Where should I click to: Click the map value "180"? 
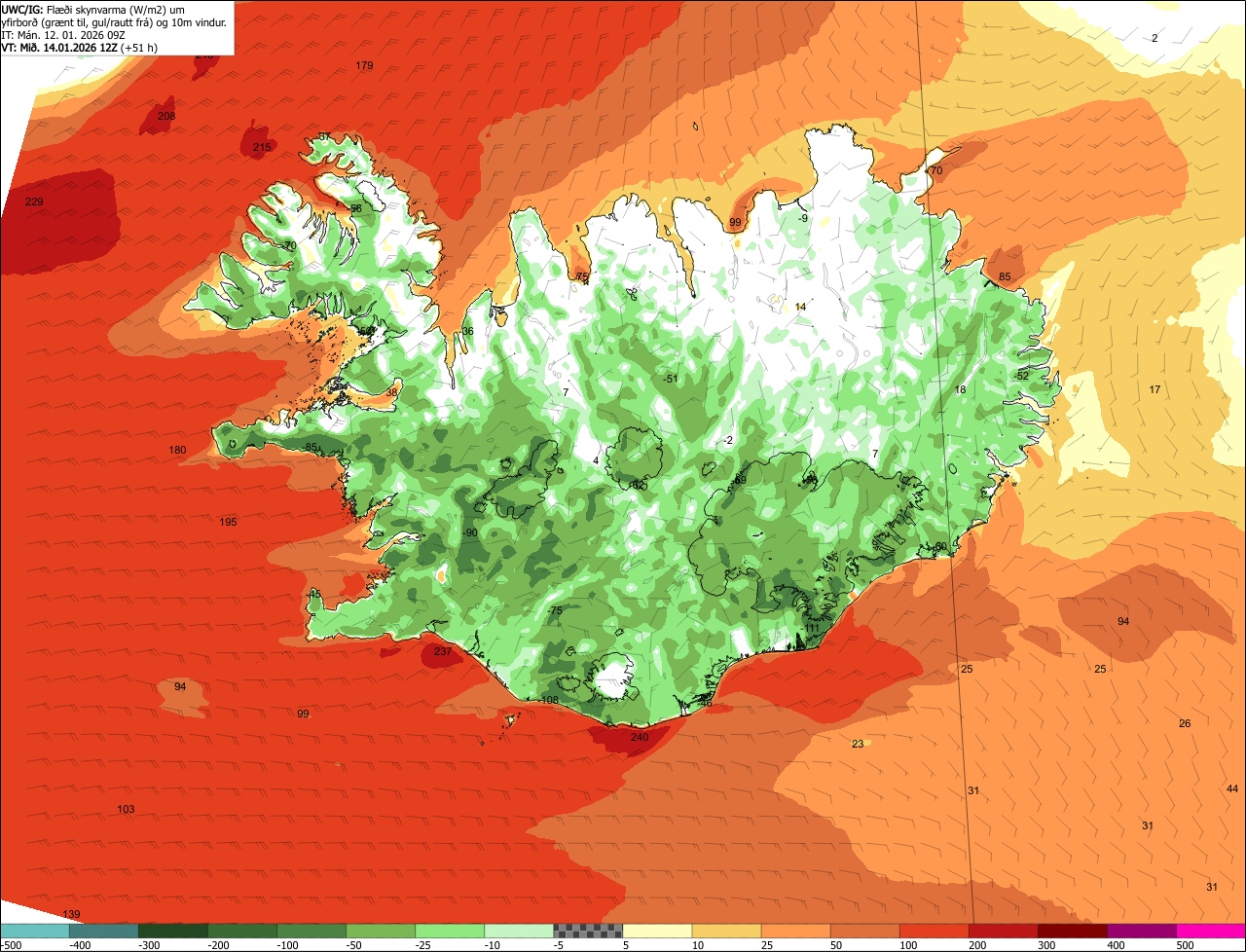point(177,451)
